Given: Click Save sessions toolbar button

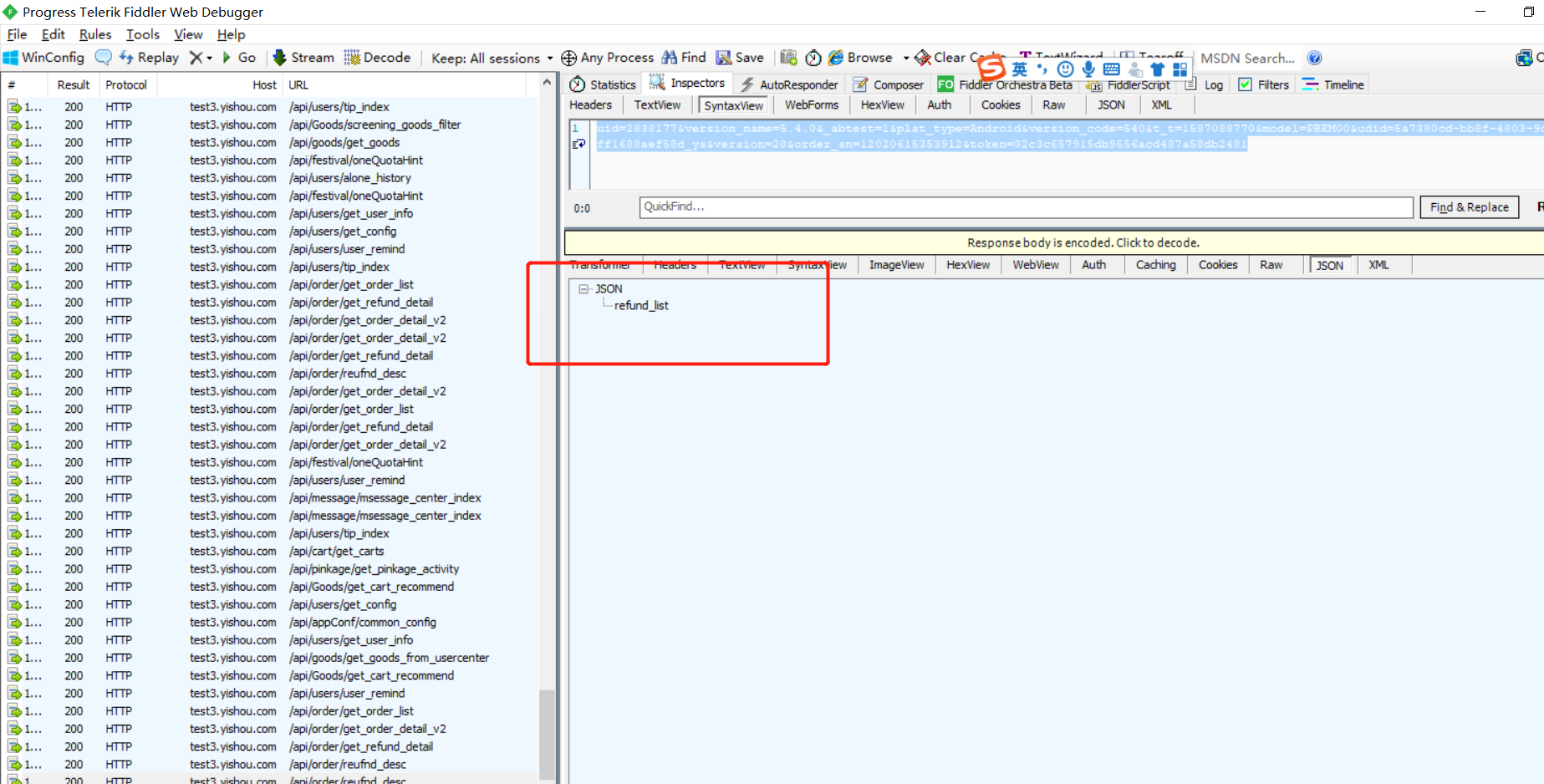Looking at the screenshot, I should coord(740,58).
